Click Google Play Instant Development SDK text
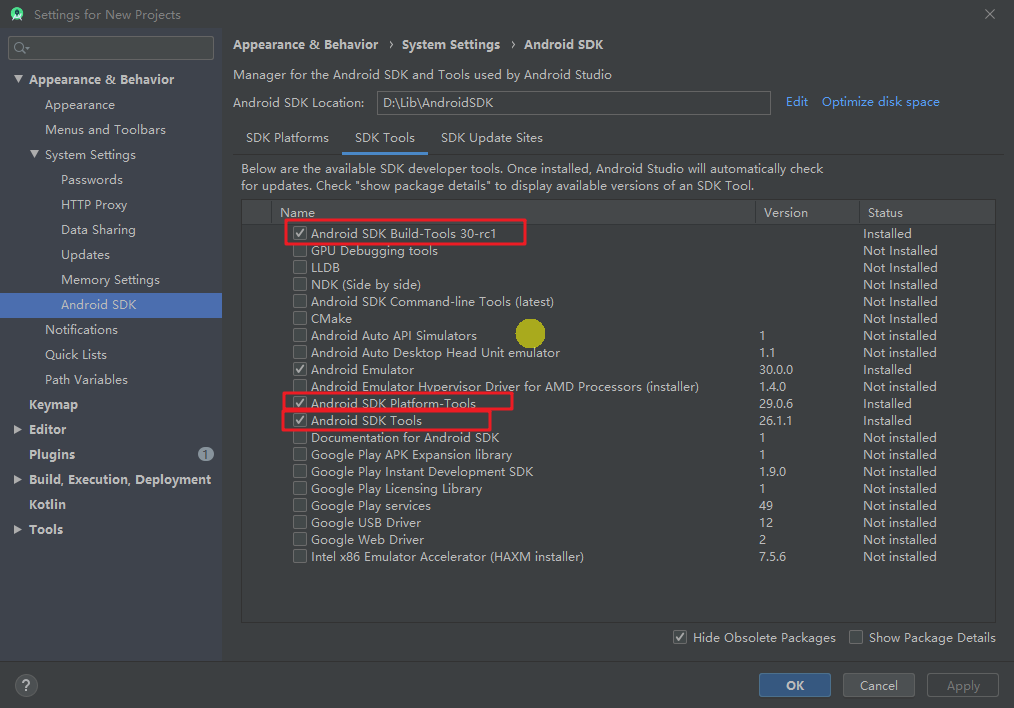This screenshot has height=708, width=1014. click(x=422, y=472)
